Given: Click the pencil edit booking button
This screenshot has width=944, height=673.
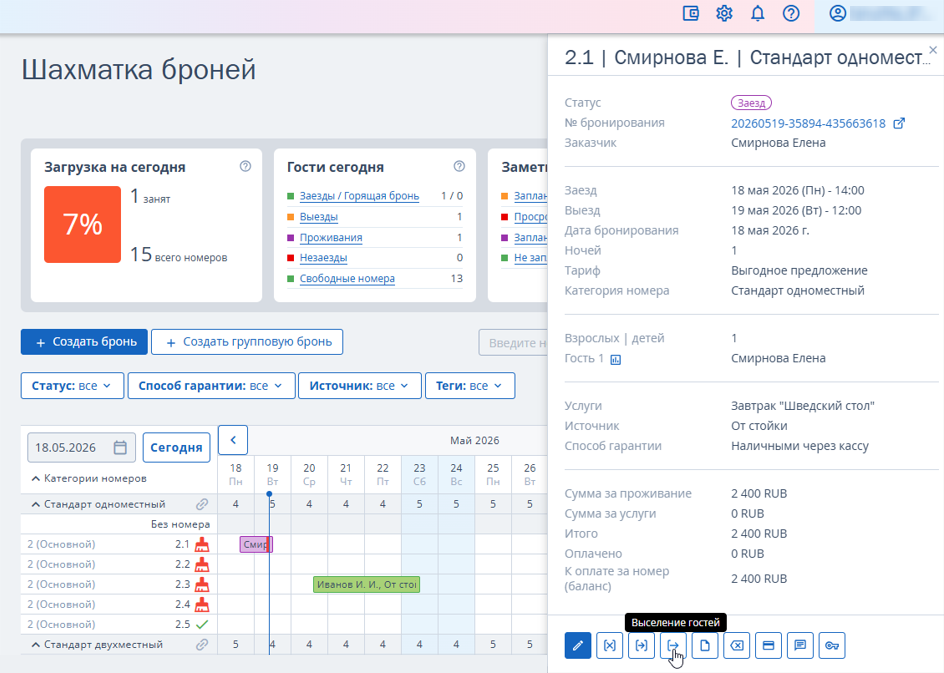Looking at the screenshot, I should [x=578, y=645].
